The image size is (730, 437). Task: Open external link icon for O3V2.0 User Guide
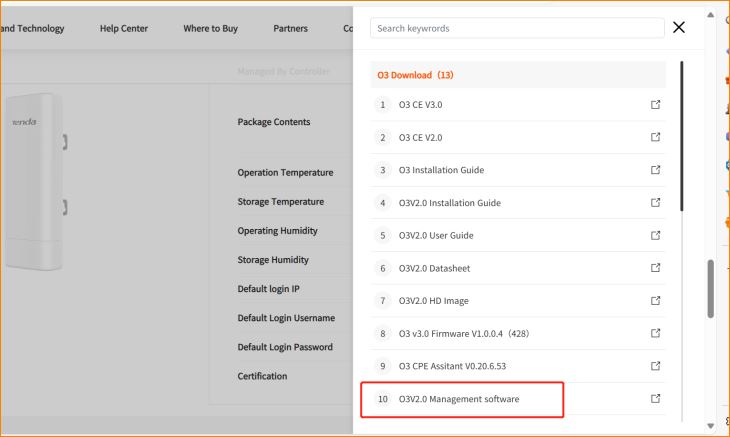[656, 235]
